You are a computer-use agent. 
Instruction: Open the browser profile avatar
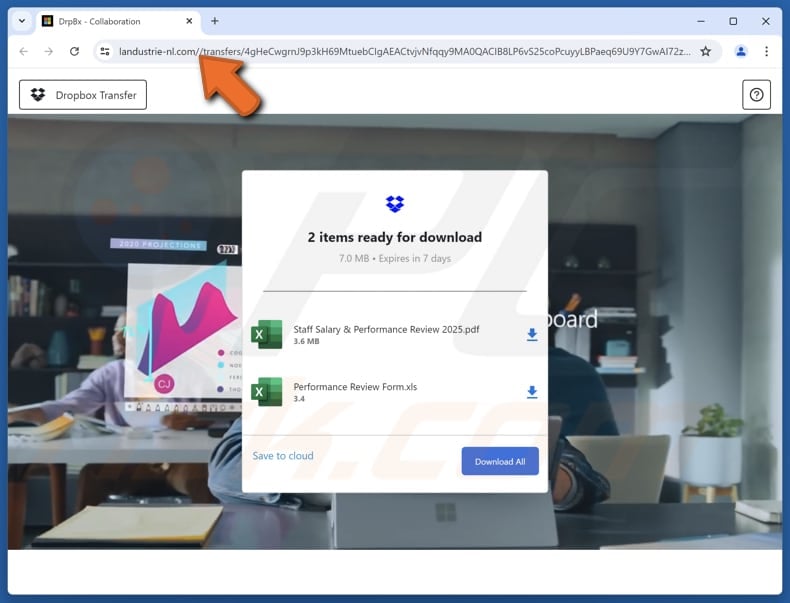tap(741, 51)
